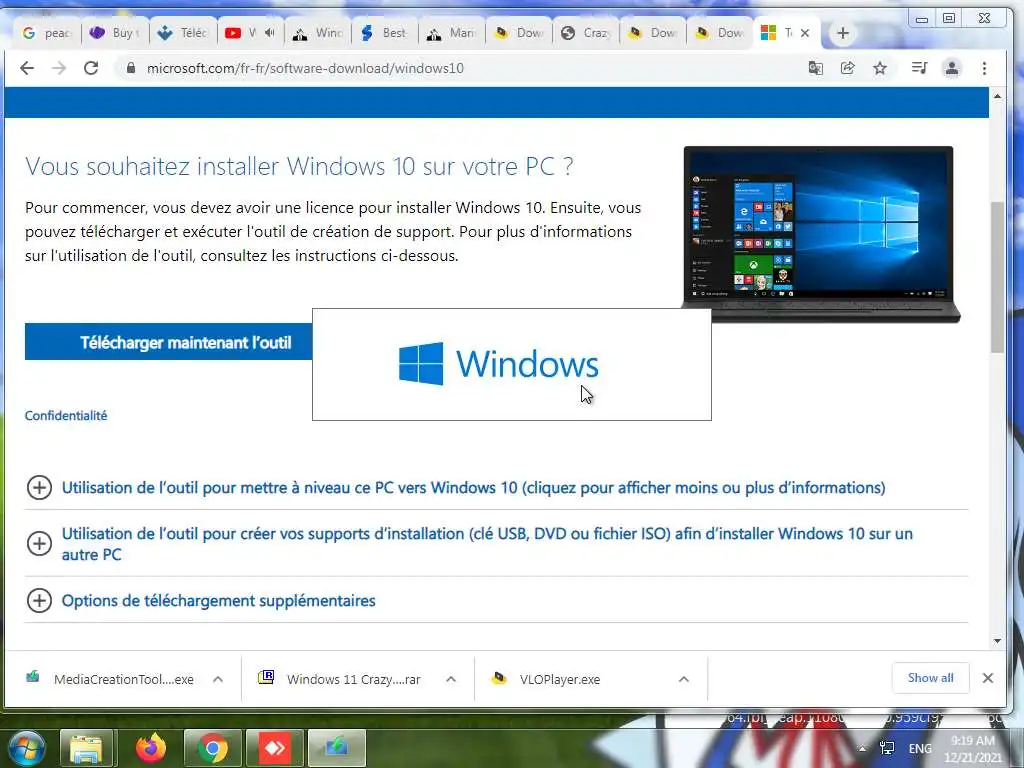Launch Firefox from the taskbar
1024x768 pixels.
151,748
